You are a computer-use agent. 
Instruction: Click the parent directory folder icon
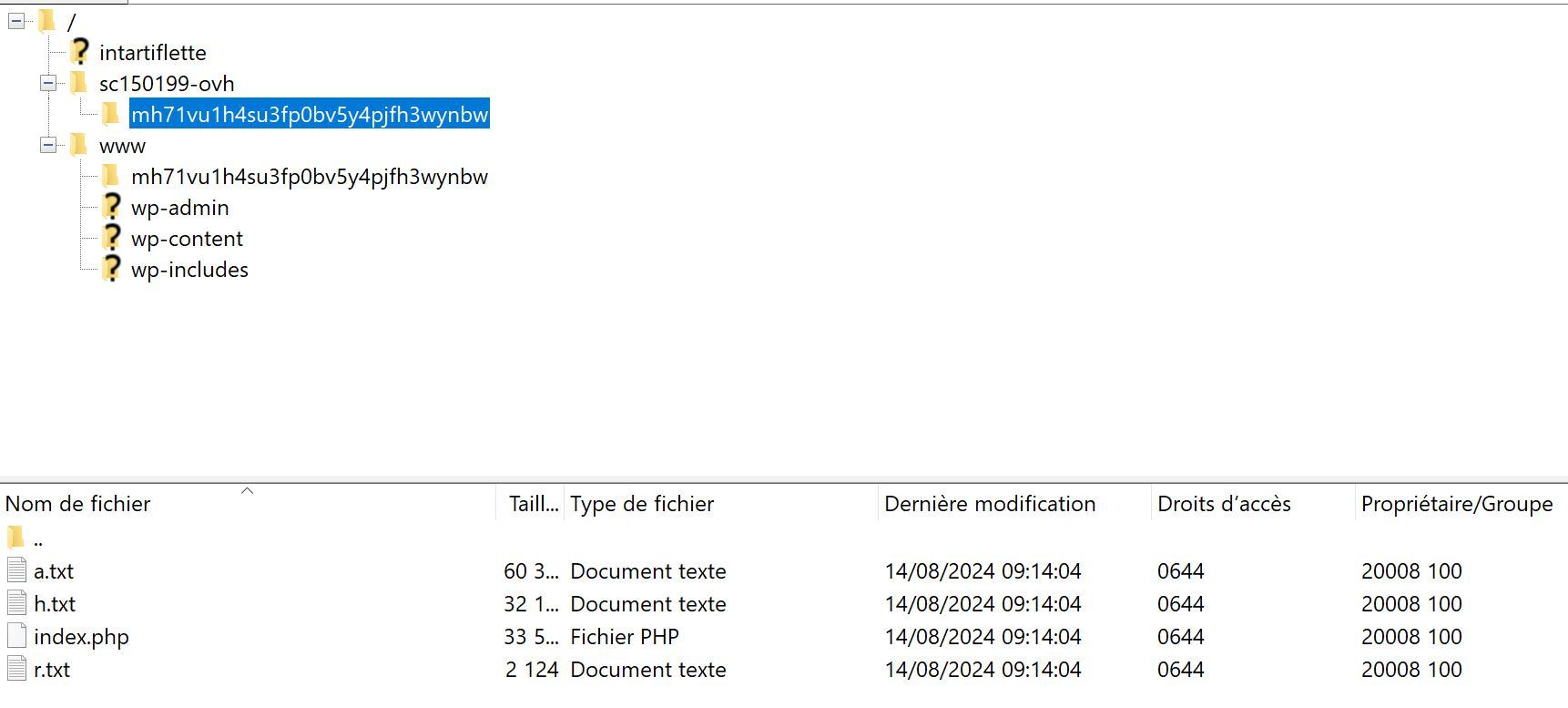[x=16, y=538]
